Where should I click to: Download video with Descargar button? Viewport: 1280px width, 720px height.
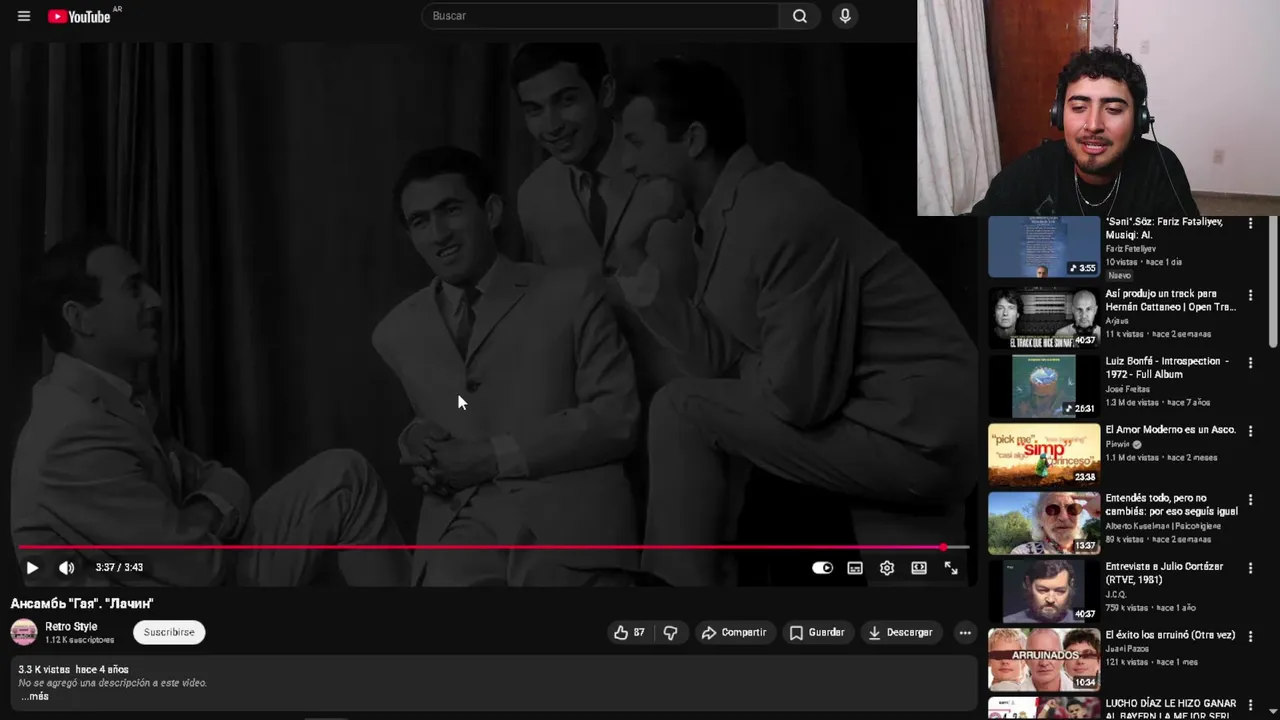click(900, 633)
